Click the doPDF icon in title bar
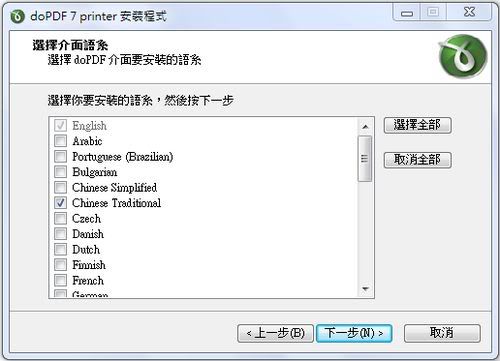The height and width of the screenshot is (361, 500). [x=17, y=16]
